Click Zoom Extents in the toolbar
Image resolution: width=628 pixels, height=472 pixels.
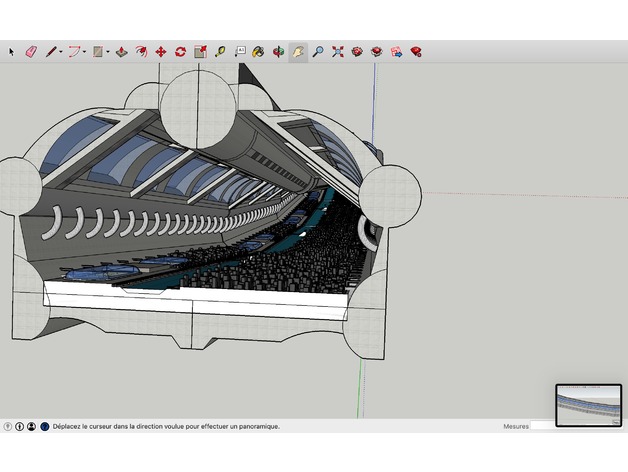coord(337,51)
